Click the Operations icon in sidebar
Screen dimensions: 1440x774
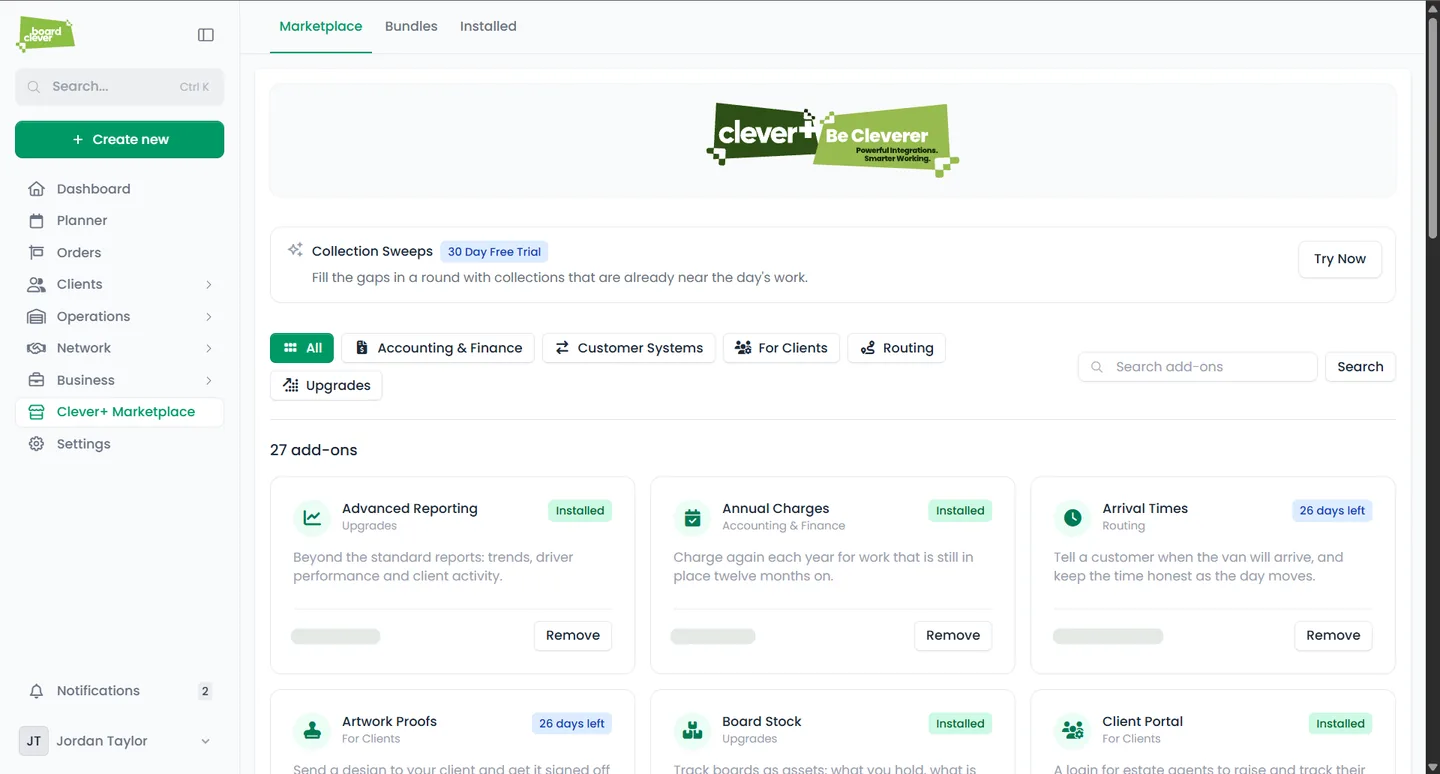(36, 317)
